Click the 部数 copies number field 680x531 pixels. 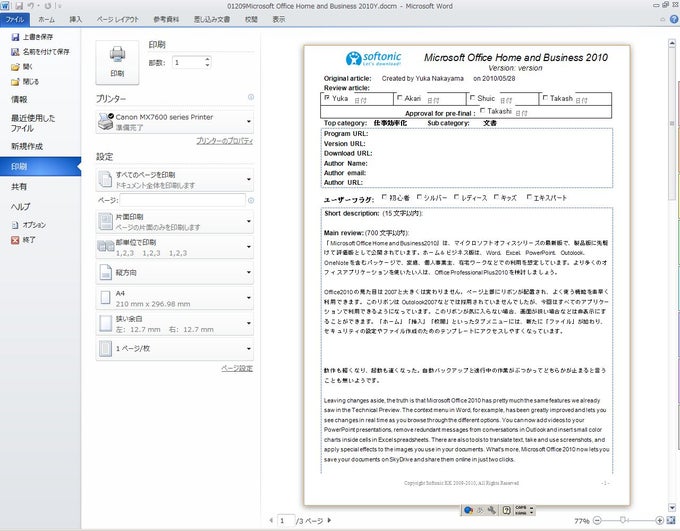[188, 62]
